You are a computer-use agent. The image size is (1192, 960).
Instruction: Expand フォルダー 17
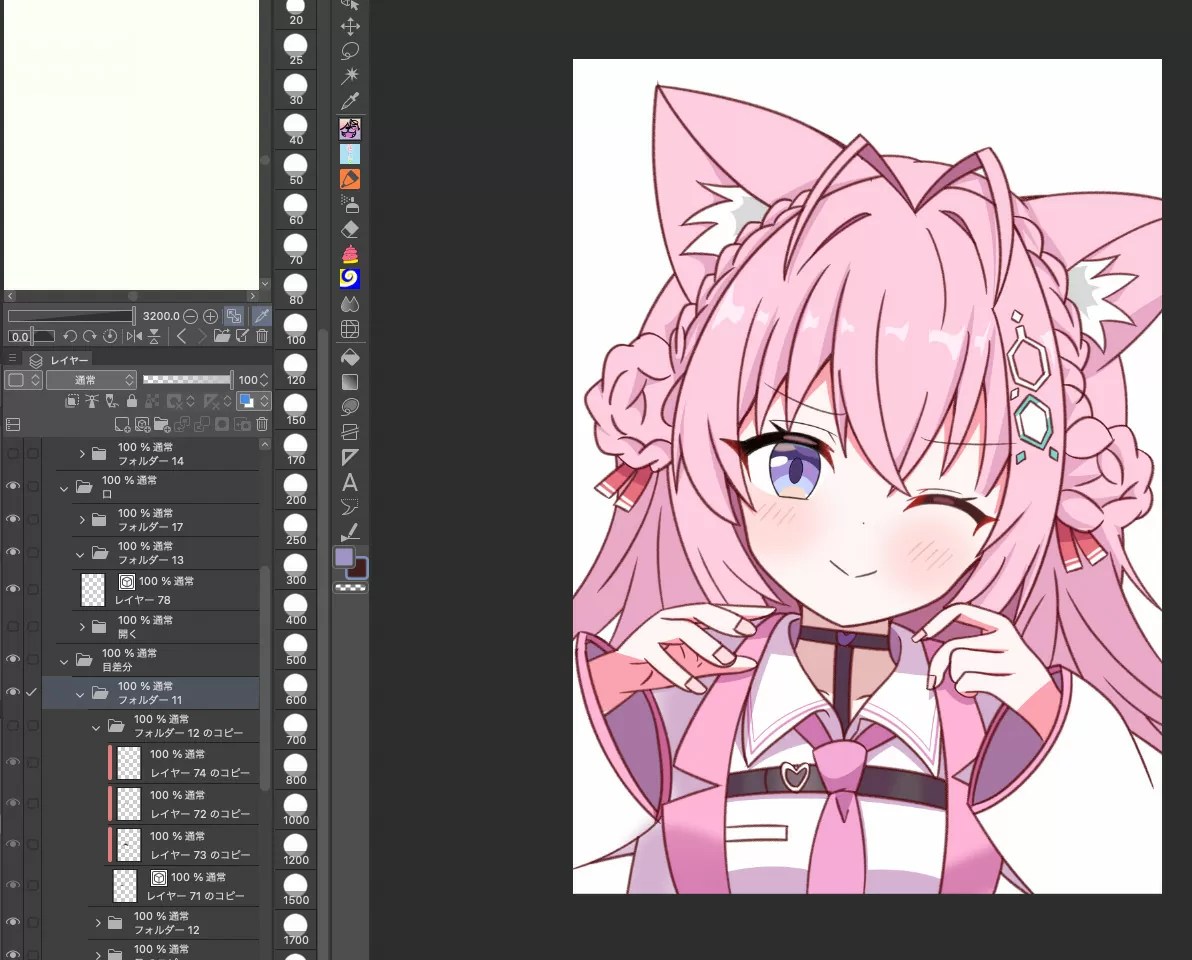click(x=82, y=520)
